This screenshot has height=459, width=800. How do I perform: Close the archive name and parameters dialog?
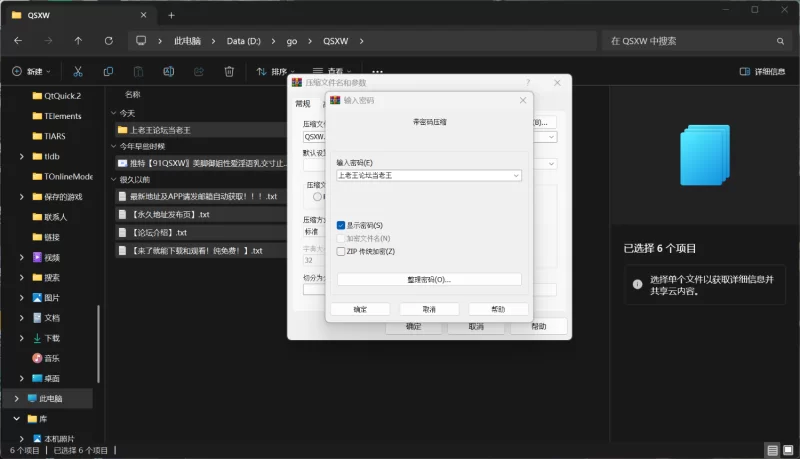click(x=557, y=83)
